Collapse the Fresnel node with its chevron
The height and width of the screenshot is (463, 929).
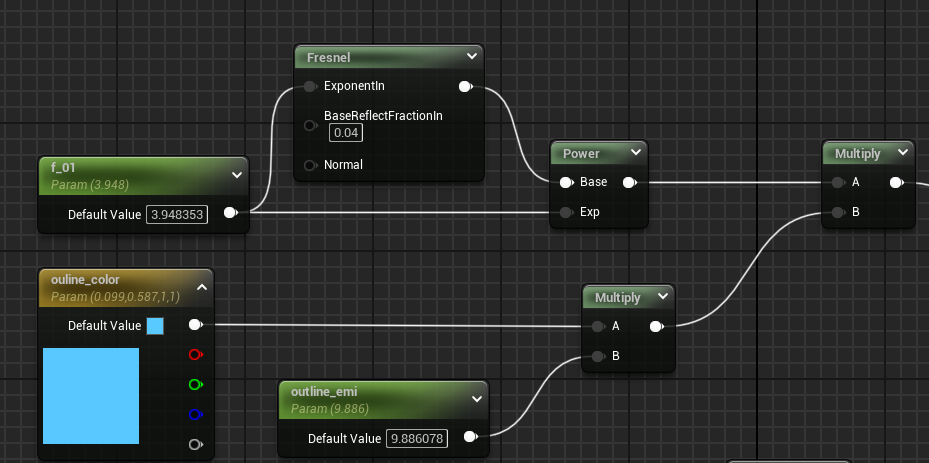472,57
